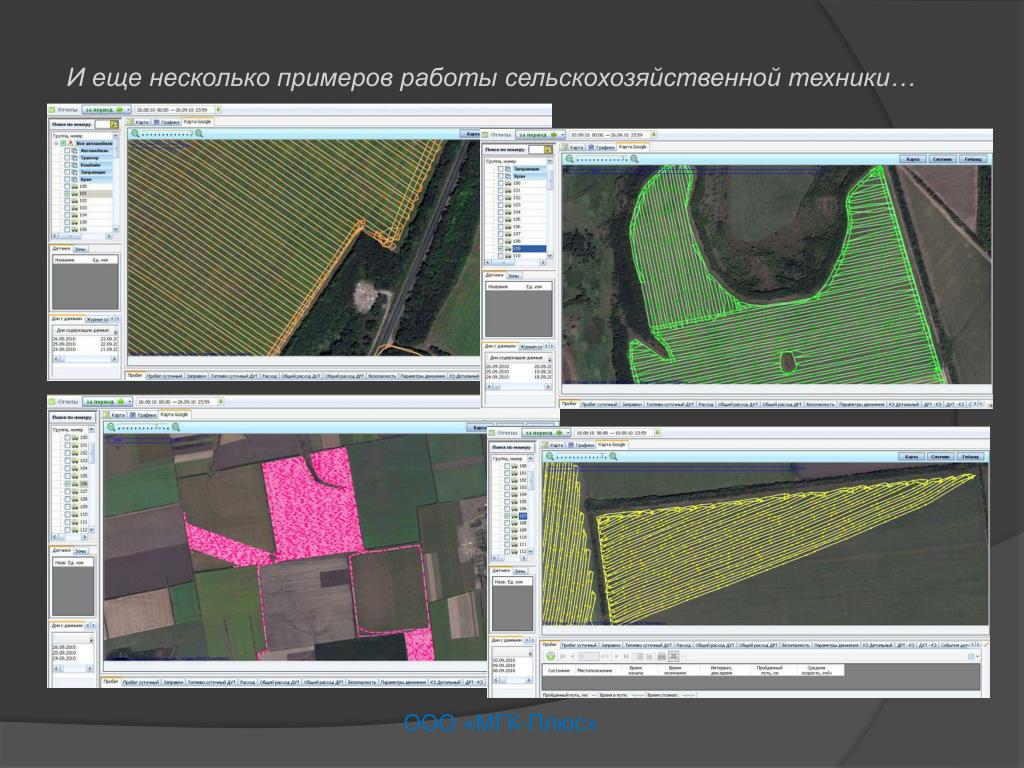Click zoom-out magnifier in pink-field map window
Screen dimensions: 1024x768
111,427
